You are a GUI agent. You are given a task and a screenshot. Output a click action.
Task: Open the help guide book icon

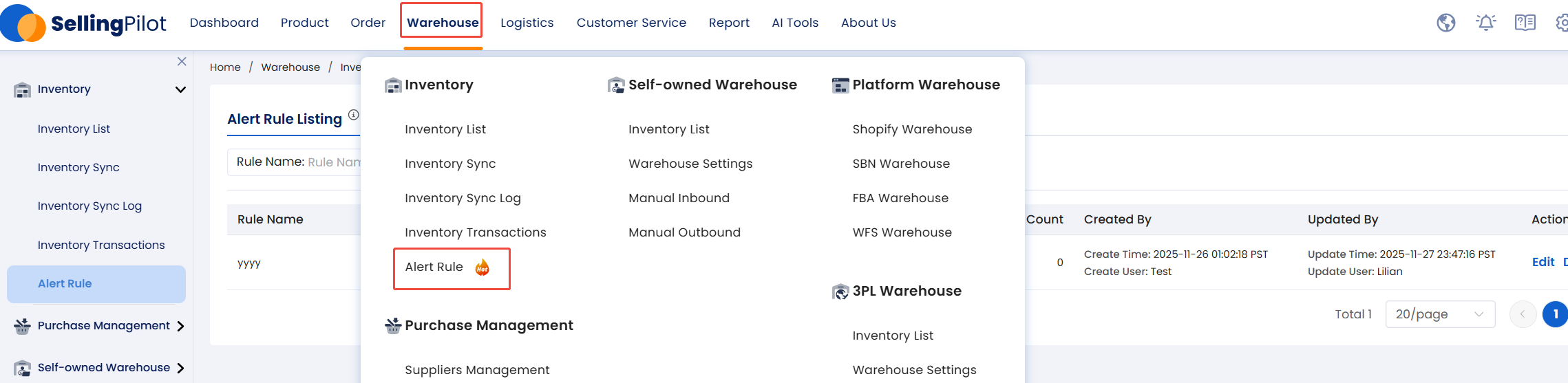(1525, 23)
